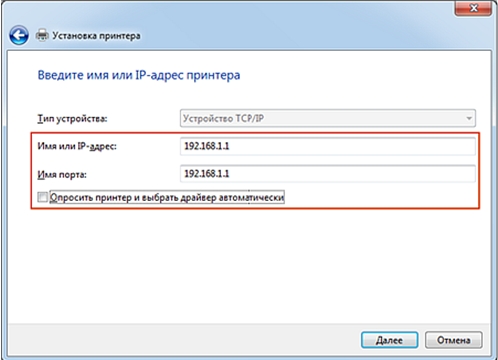Continue with the "Далее" button
498x360 pixels.
click(x=389, y=340)
